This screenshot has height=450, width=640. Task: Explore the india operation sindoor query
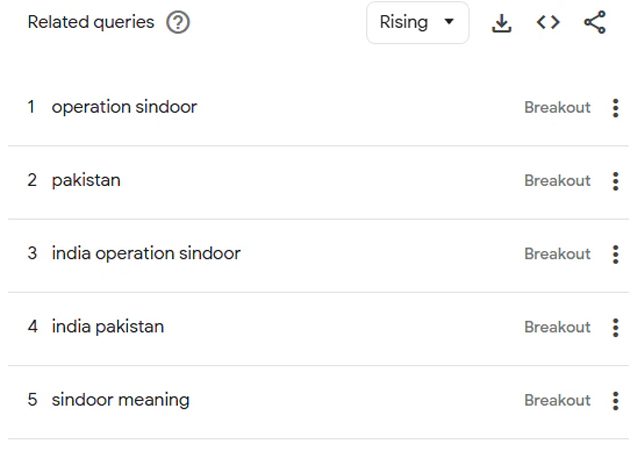tap(146, 253)
